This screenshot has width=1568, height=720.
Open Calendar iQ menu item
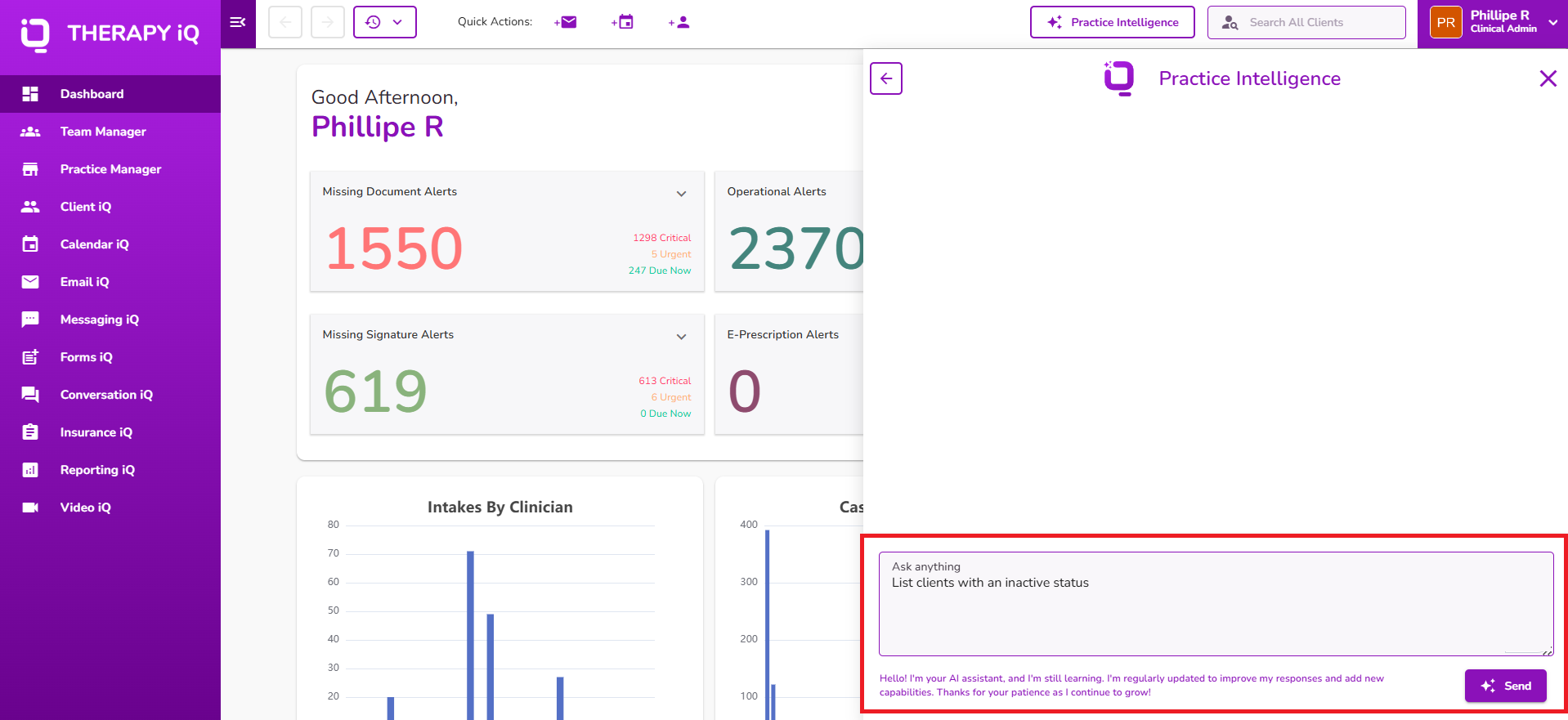click(x=110, y=244)
